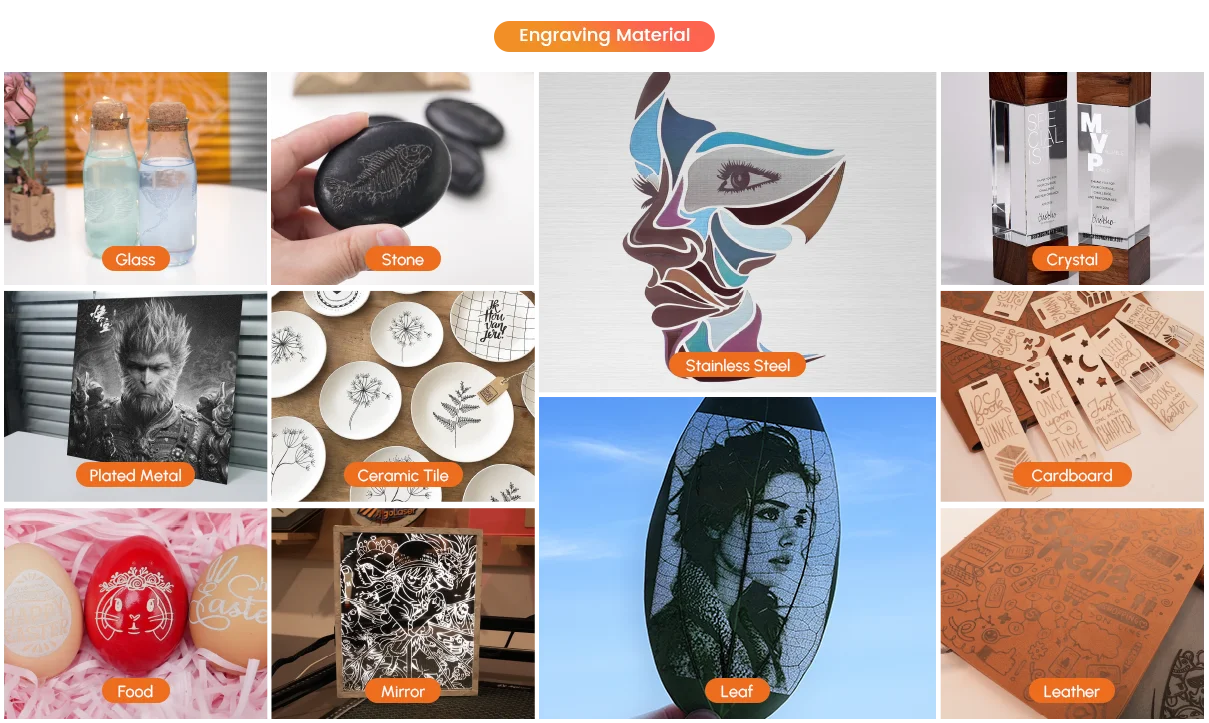This screenshot has width=1209, height=723.
Task: Select the Food label
Action: [x=135, y=691]
